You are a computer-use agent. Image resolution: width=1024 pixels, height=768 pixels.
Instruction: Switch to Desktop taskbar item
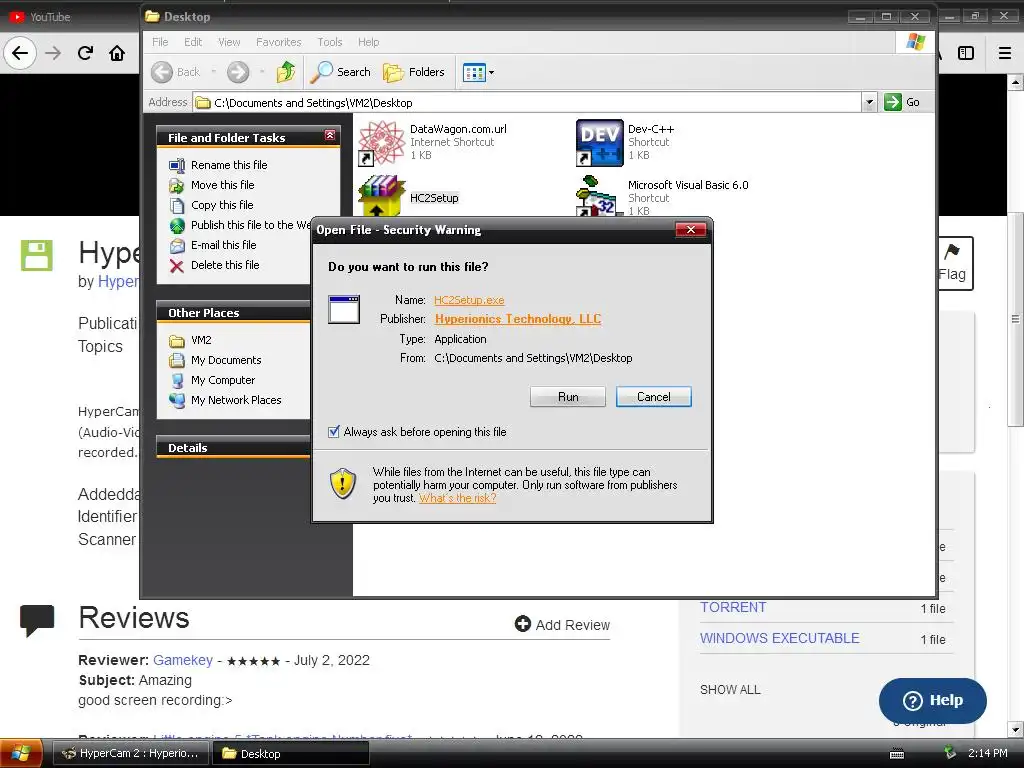tap(291, 753)
